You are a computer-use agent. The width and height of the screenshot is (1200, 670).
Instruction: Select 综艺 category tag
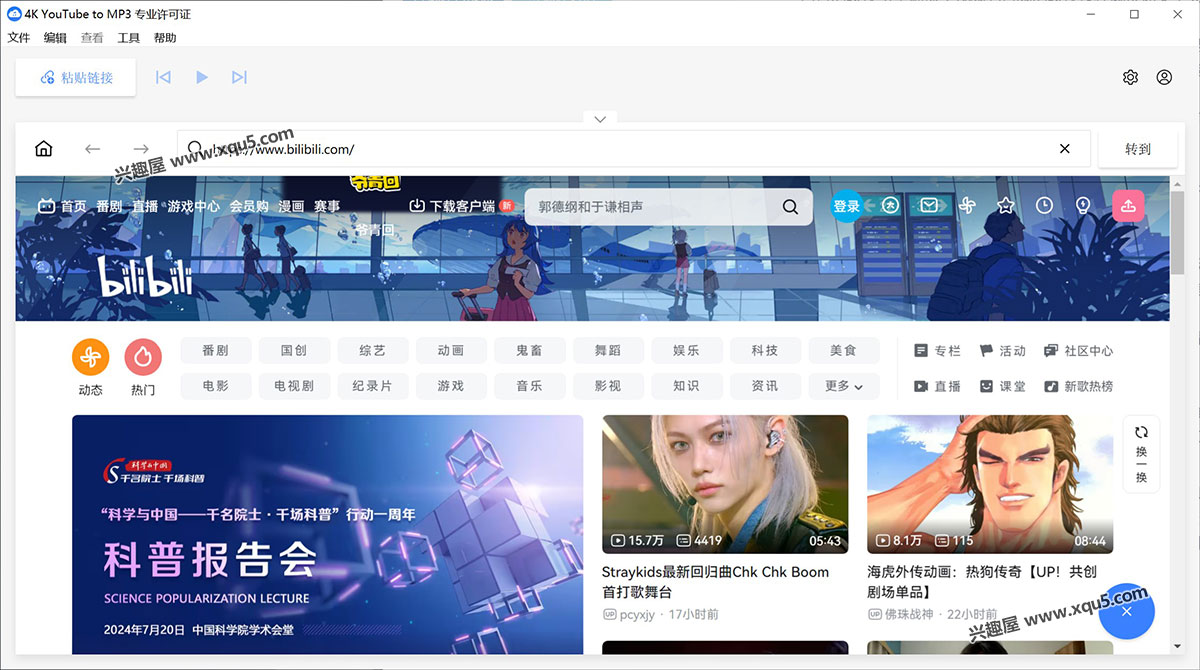pyautogui.click(x=372, y=350)
